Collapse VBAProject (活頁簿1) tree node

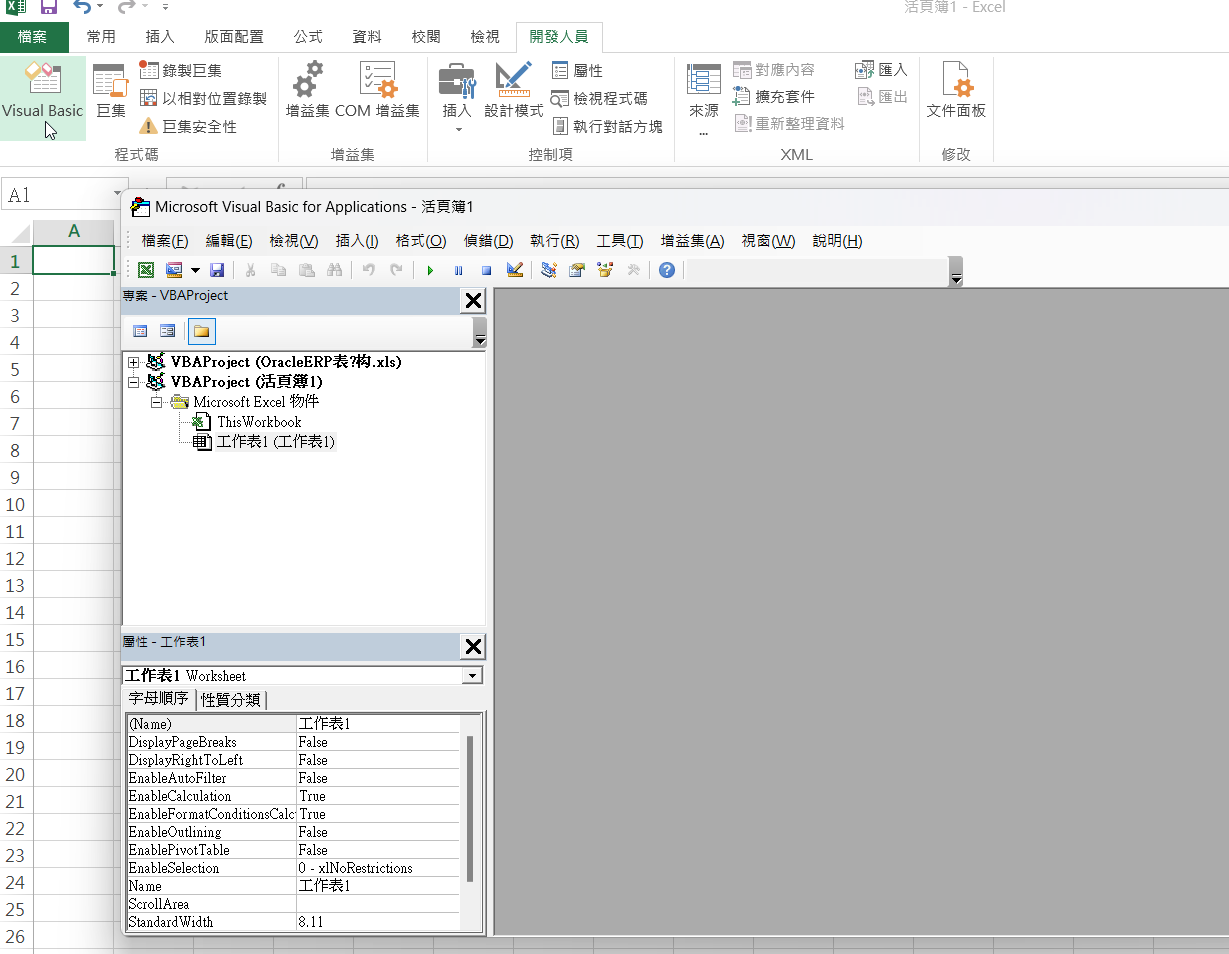point(133,382)
